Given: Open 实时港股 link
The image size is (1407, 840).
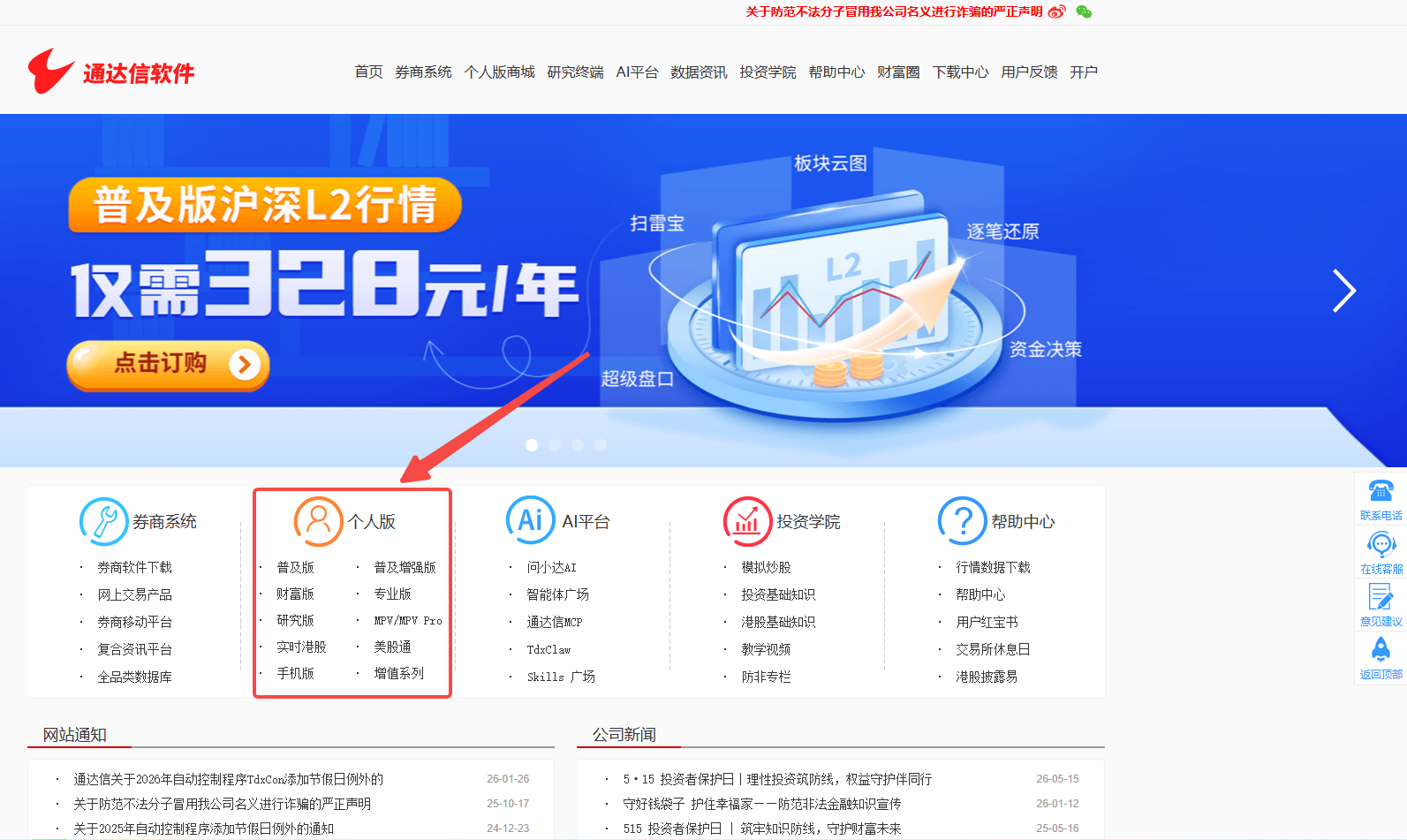Looking at the screenshot, I should click(301, 647).
